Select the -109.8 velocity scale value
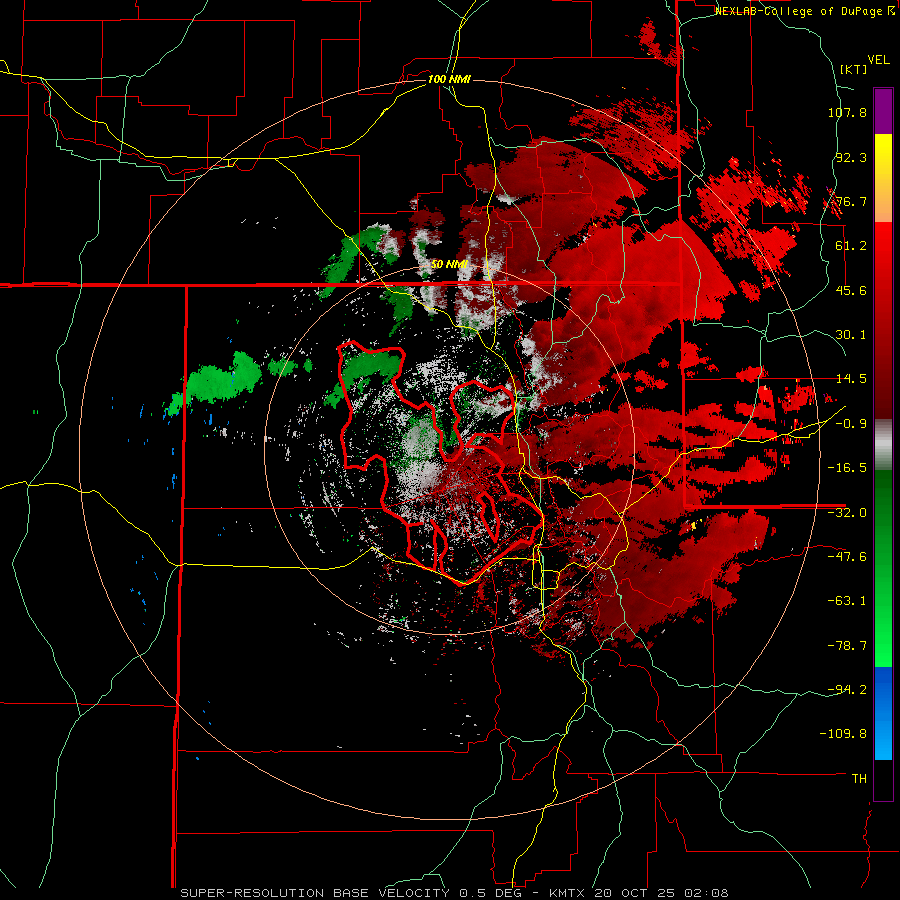Image resolution: width=900 pixels, height=900 pixels. (x=844, y=734)
